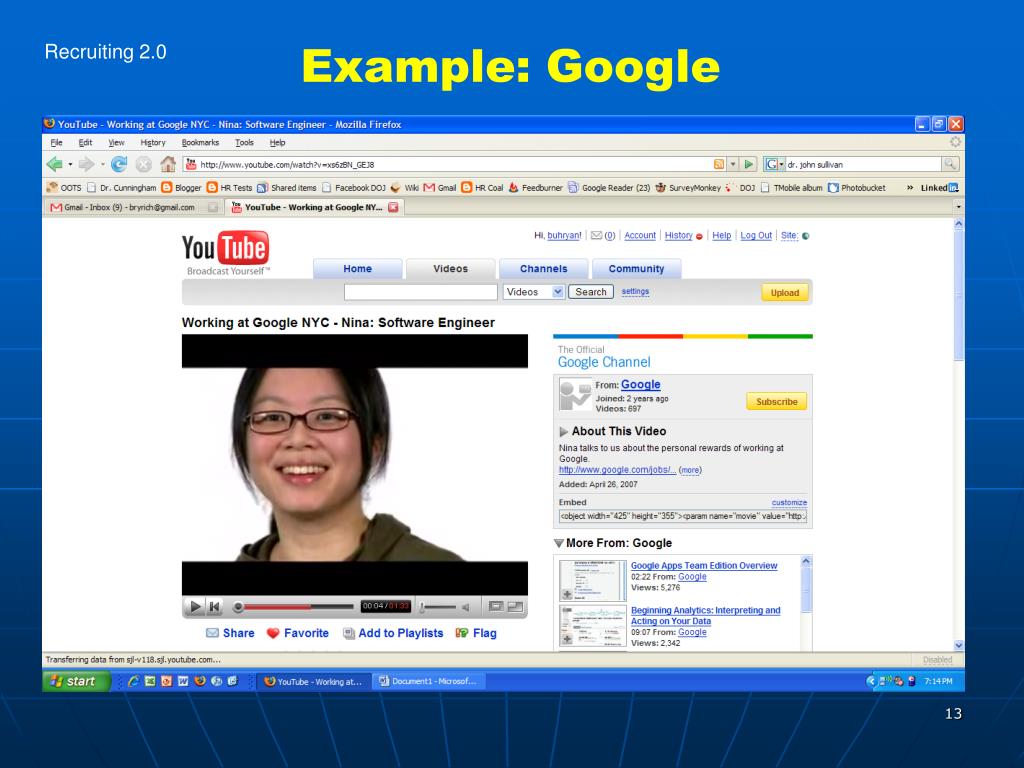
Task: Open the Blogger bookmark
Action: click(x=182, y=187)
